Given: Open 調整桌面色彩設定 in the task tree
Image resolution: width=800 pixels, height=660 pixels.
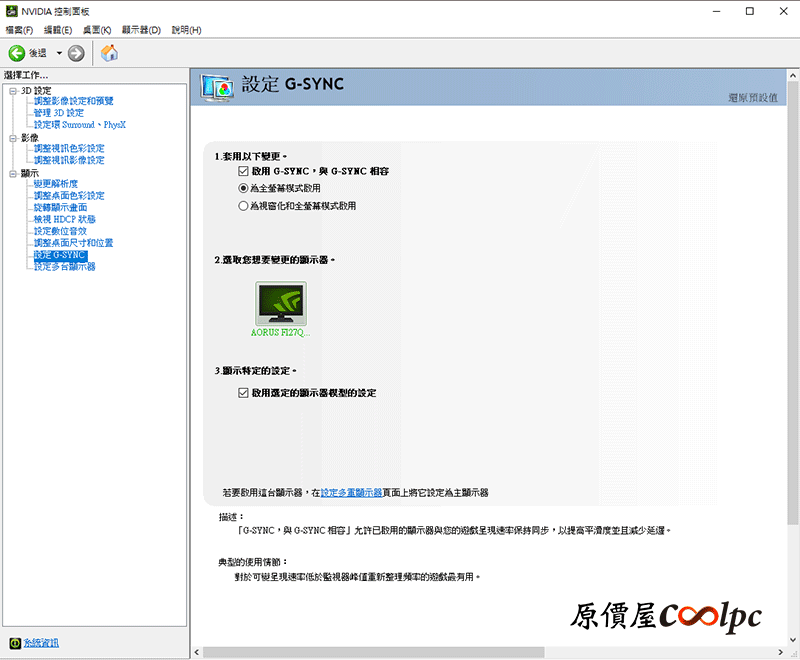Looking at the screenshot, I should [x=69, y=195].
